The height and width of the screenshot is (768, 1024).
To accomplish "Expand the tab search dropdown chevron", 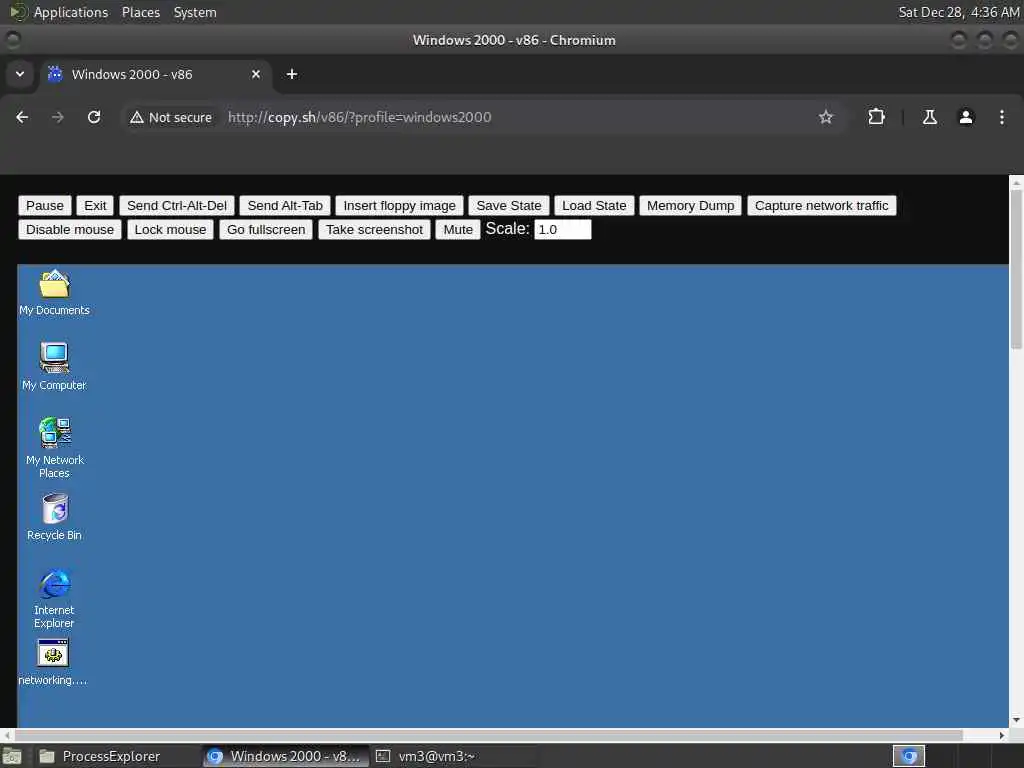I will tap(20, 74).
